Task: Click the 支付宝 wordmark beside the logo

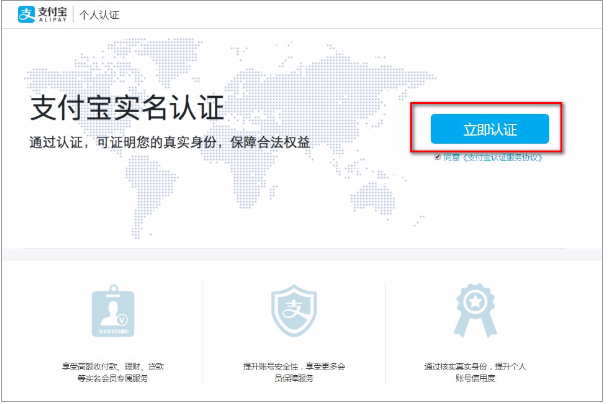Action: point(50,12)
